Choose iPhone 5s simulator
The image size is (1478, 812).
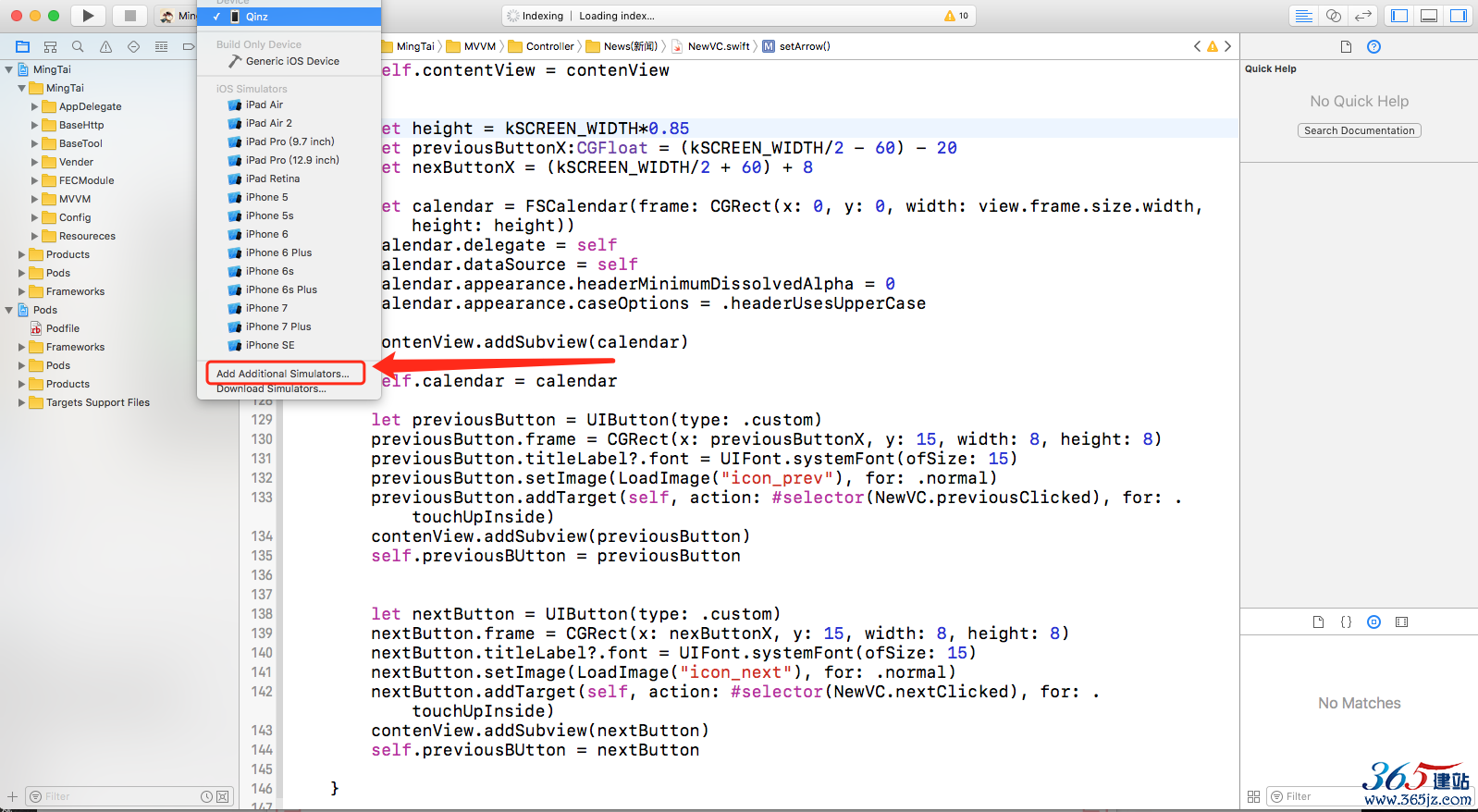tap(289, 215)
